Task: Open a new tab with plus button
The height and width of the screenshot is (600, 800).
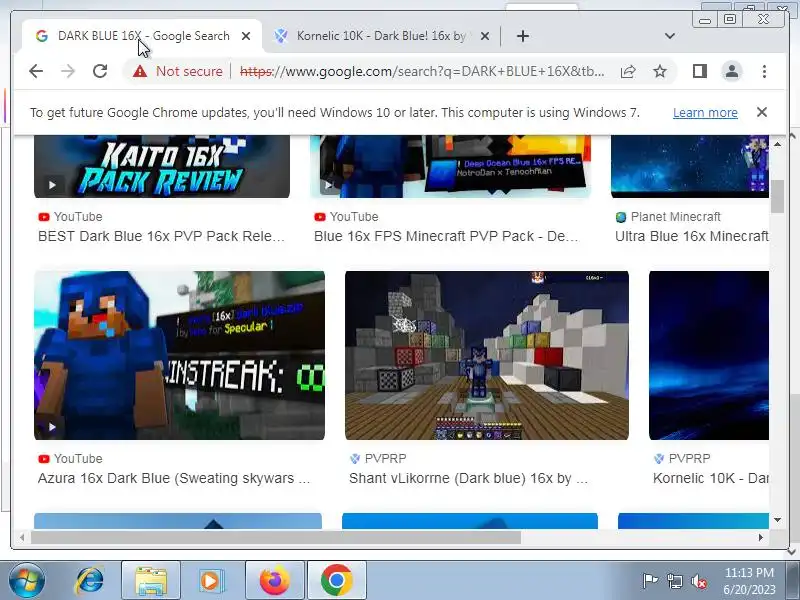Action: pos(522,36)
